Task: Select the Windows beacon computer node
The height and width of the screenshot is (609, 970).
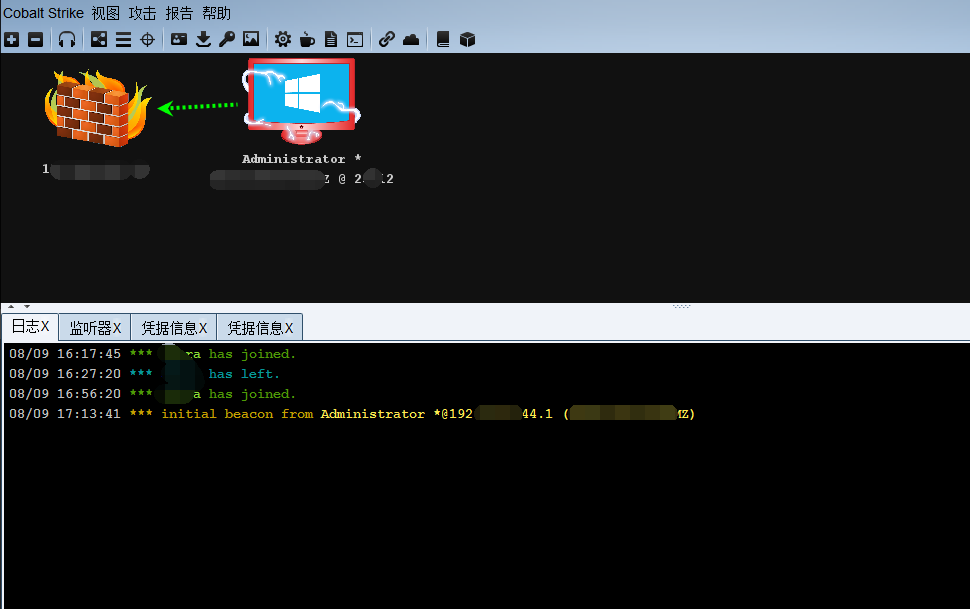Action: (x=301, y=100)
